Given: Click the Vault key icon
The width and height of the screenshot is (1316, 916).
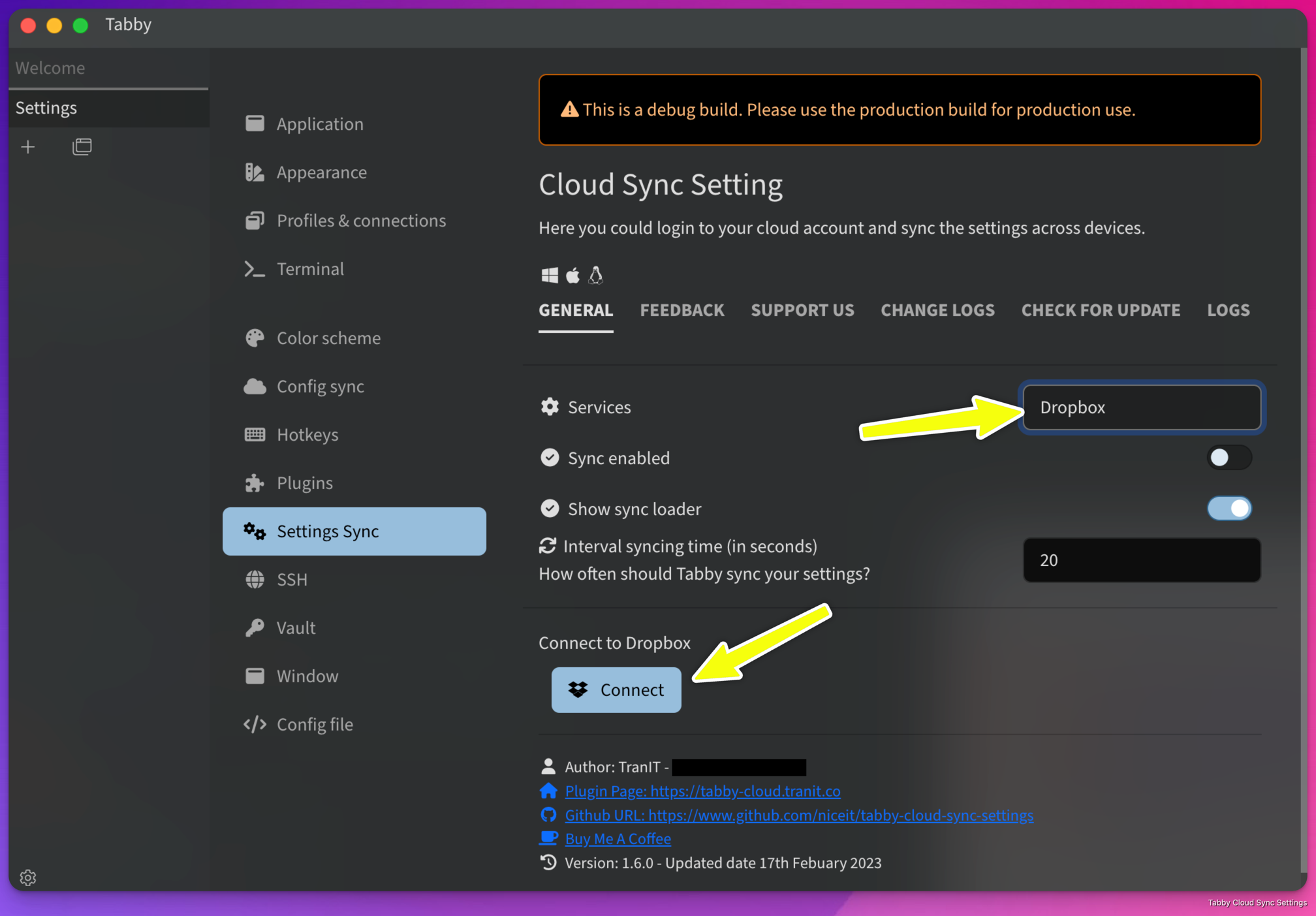Looking at the screenshot, I should [255, 627].
